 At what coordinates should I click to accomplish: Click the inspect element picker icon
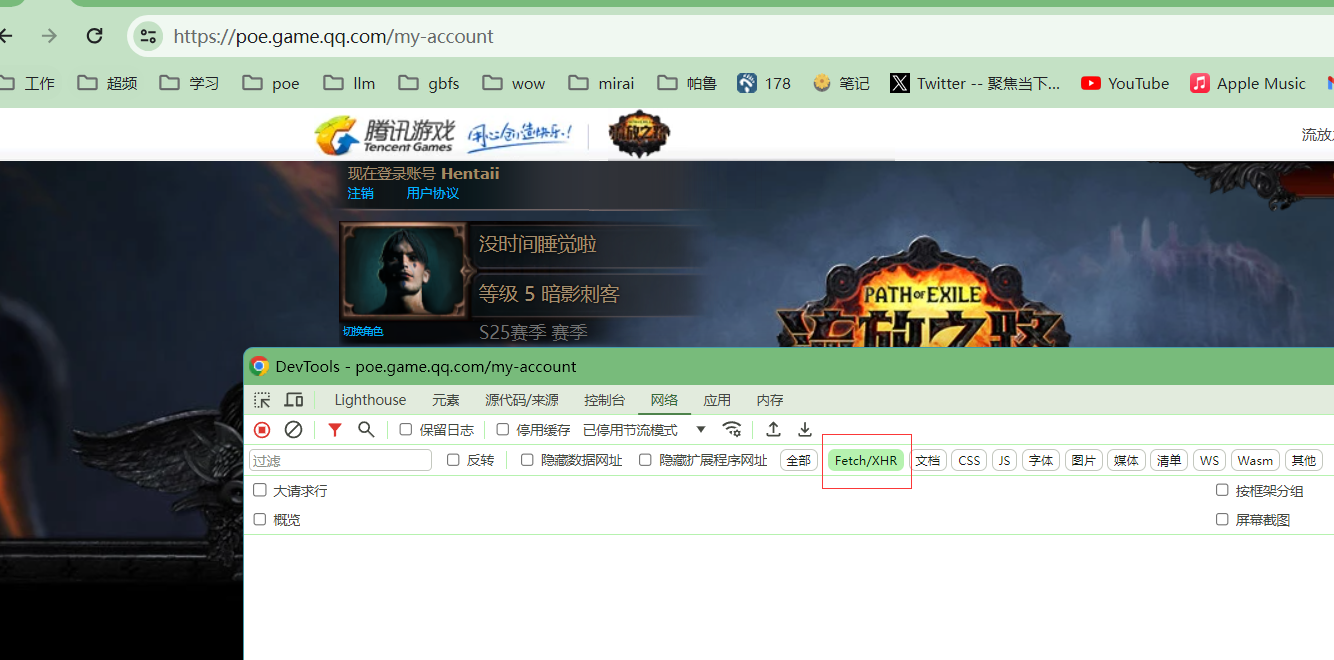[x=262, y=400]
